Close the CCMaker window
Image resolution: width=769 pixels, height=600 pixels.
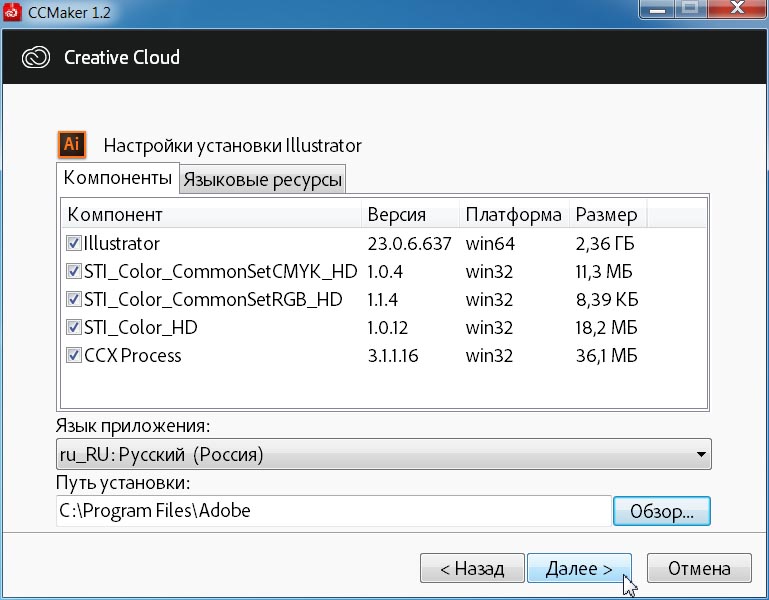click(x=737, y=9)
